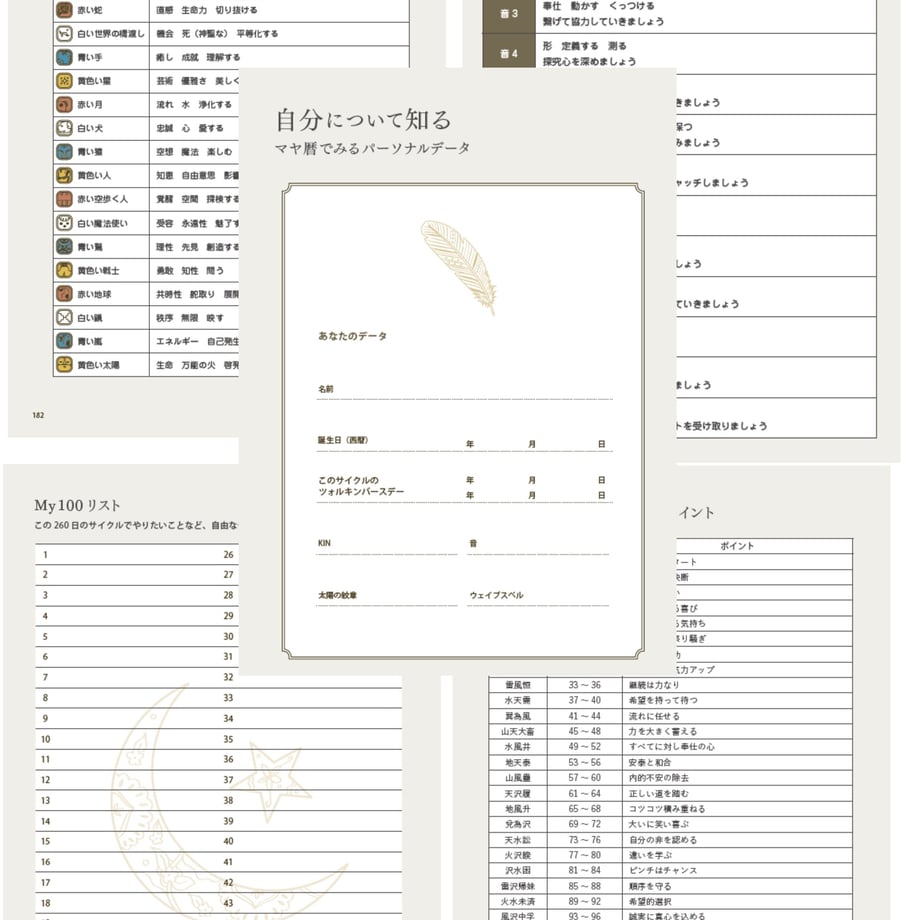Click the 白い犬 seal icon
Screen dimensions: 920x920
tap(64, 128)
